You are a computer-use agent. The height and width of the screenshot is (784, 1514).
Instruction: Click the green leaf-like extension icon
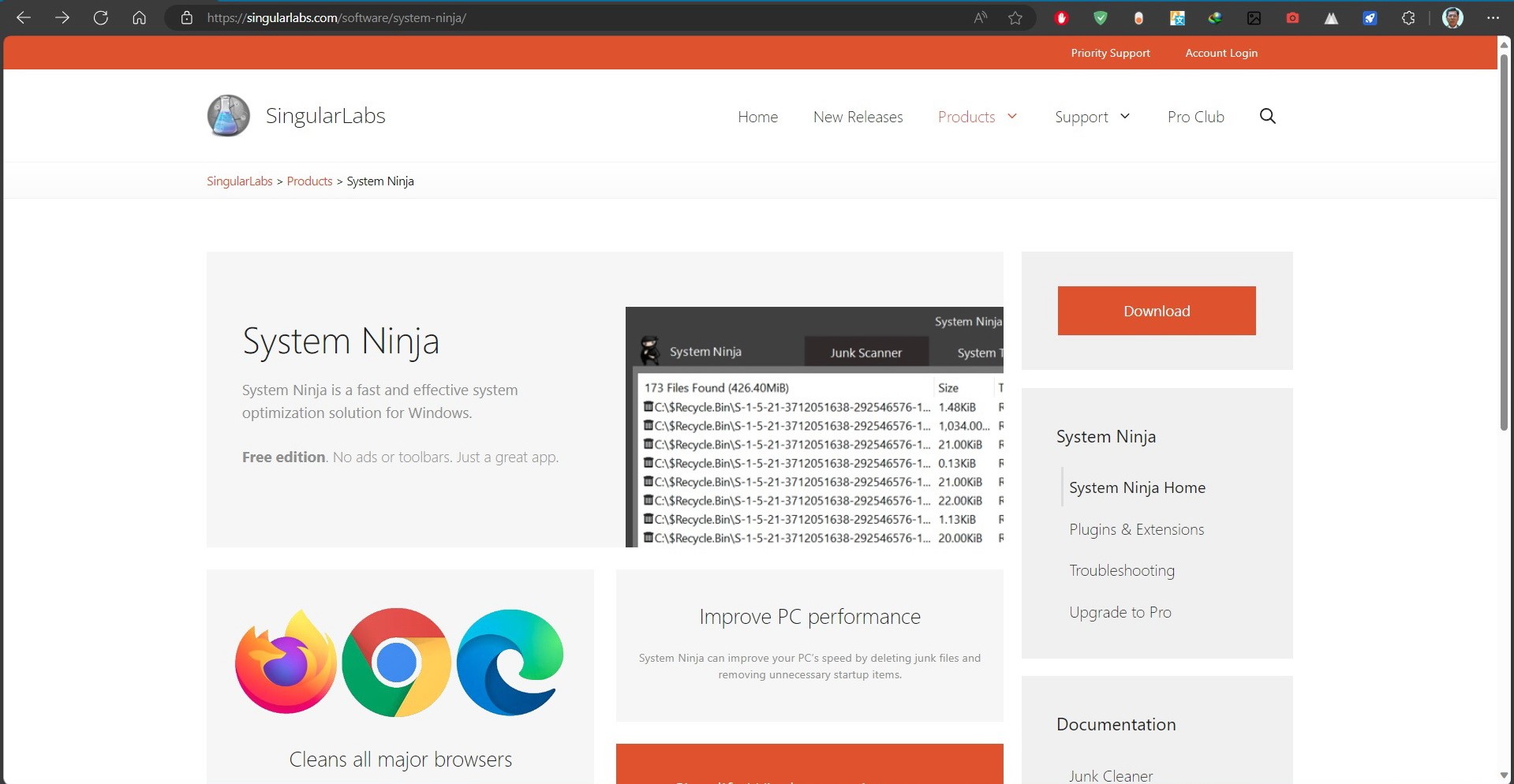point(1216,17)
